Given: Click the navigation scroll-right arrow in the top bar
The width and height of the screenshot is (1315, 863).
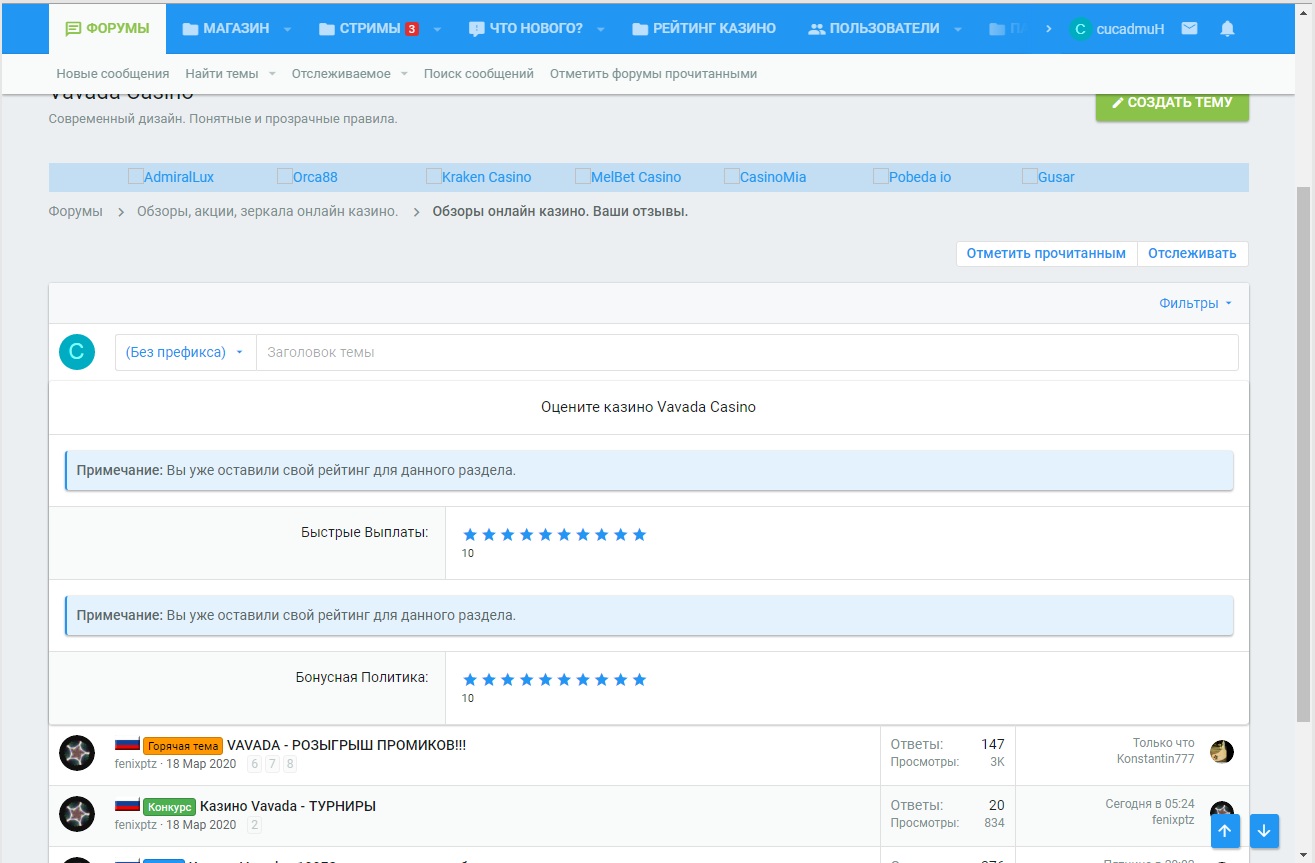Looking at the screenshot, I should (x=1048, y=29).
